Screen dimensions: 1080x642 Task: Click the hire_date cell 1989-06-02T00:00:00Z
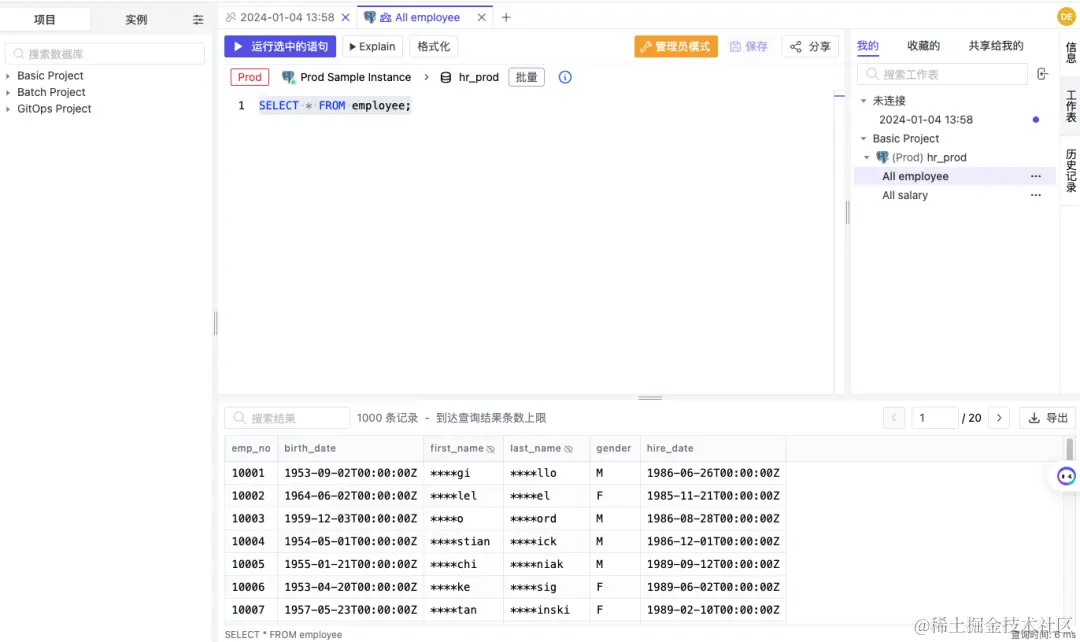[x=713, y=587]
